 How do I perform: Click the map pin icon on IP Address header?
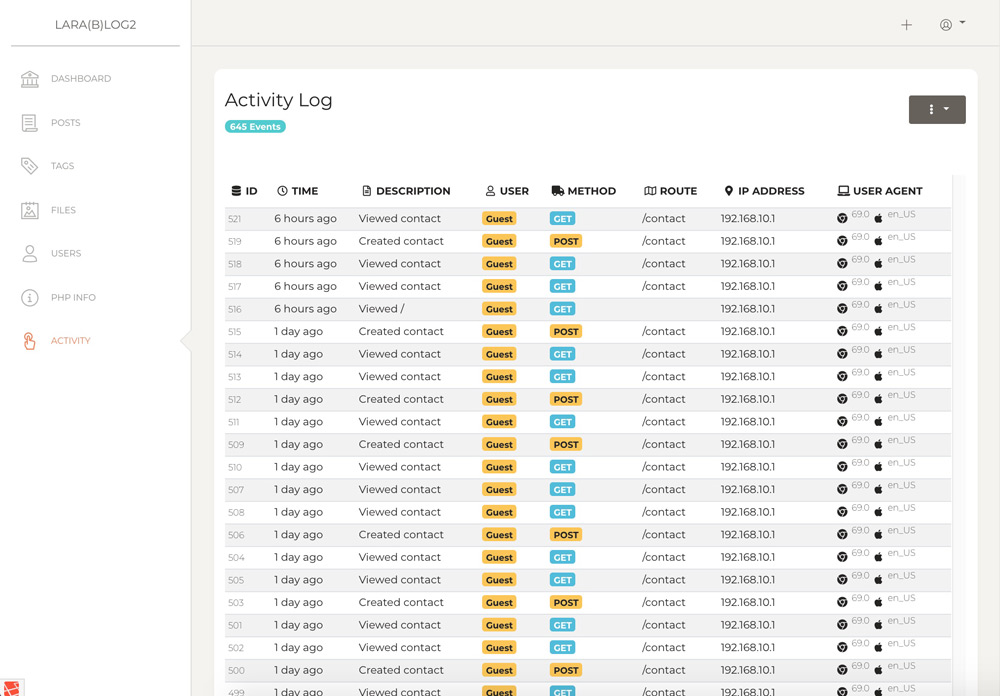tap(729, 190)
